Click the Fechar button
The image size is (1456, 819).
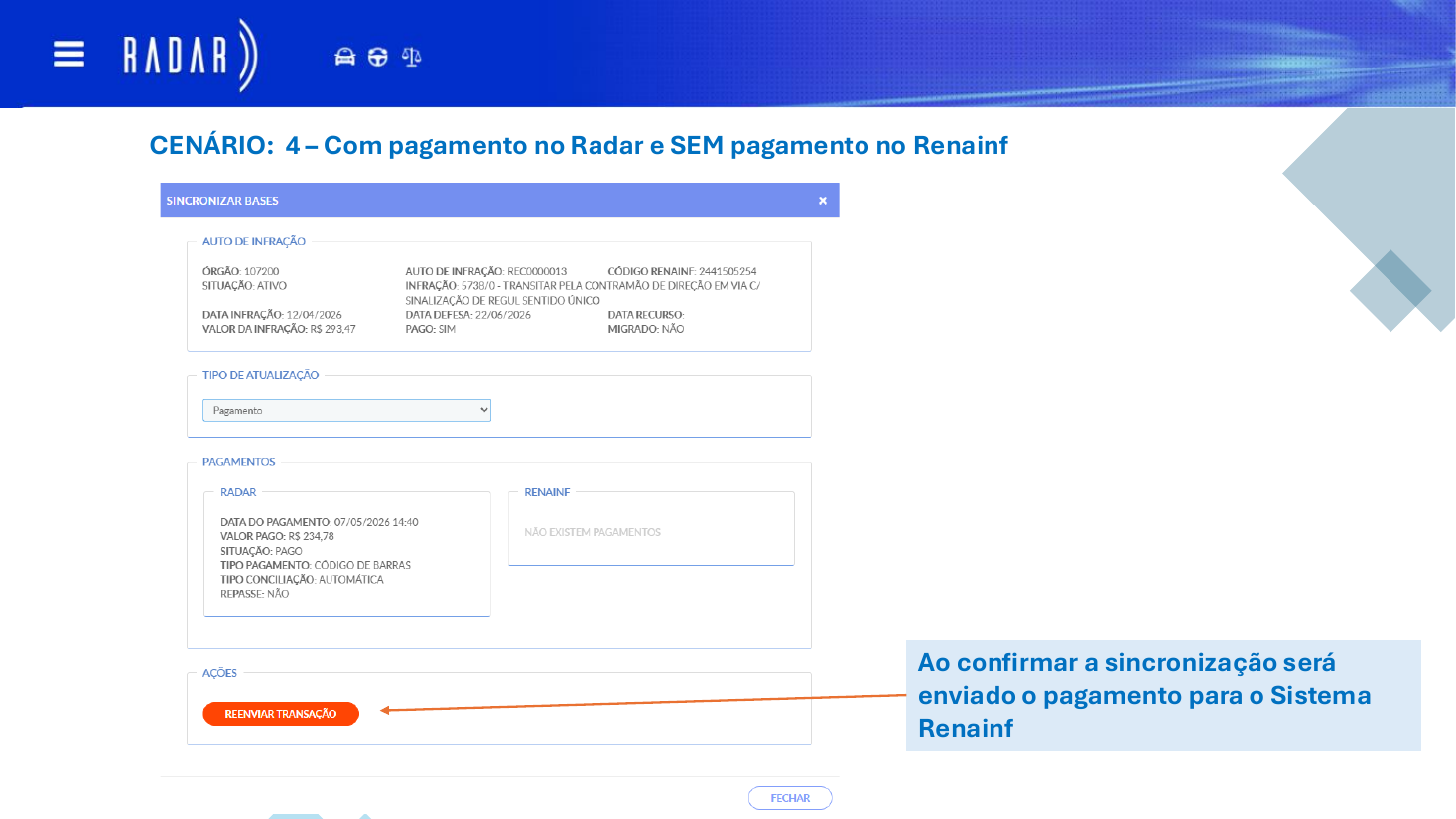click(790, 798)
